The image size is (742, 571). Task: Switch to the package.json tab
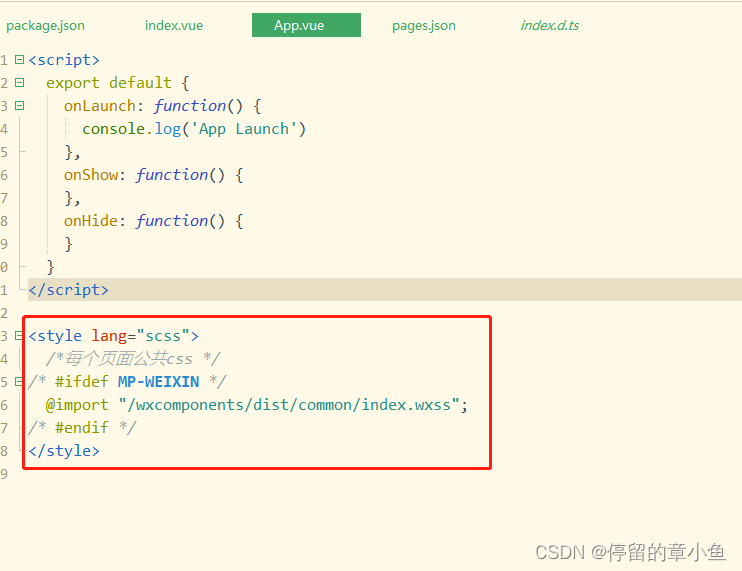[45, 26]
